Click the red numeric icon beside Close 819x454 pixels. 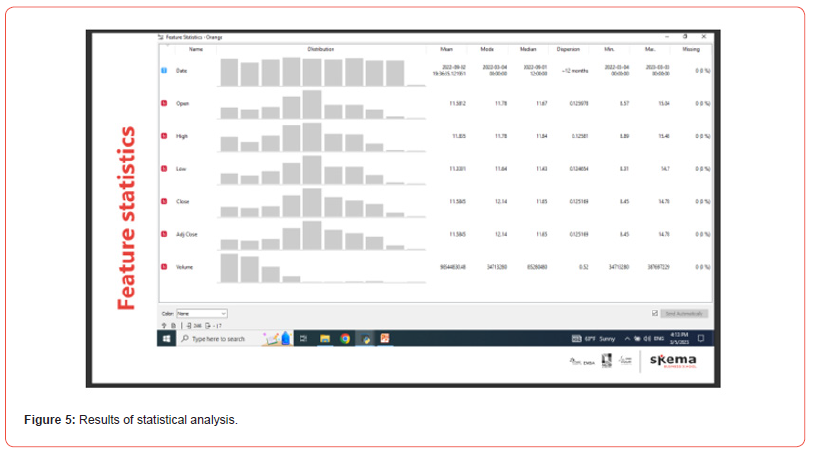pyautogui.click(x=164, y=201)
